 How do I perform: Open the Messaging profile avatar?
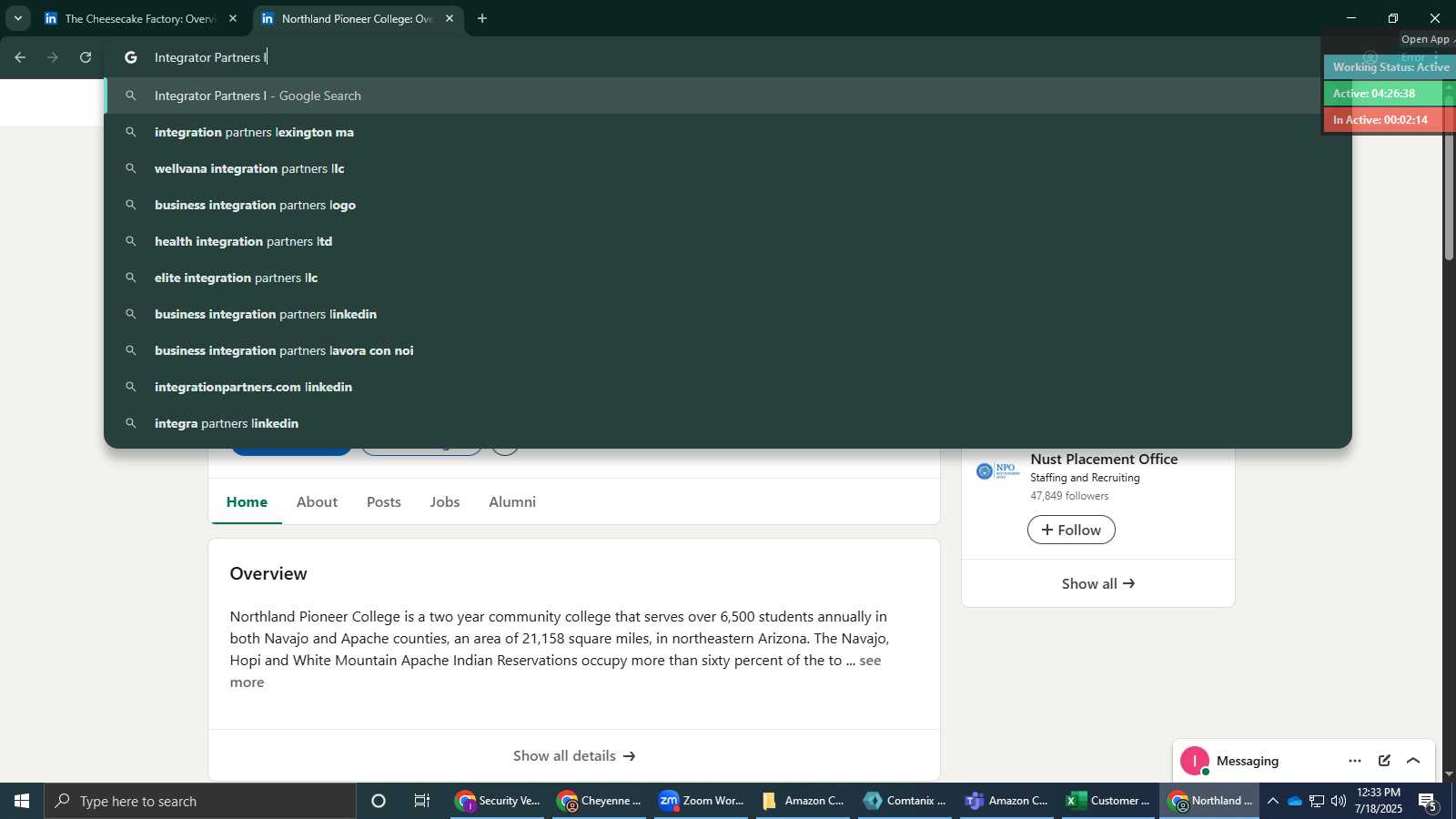click(x=1195, y=761)
